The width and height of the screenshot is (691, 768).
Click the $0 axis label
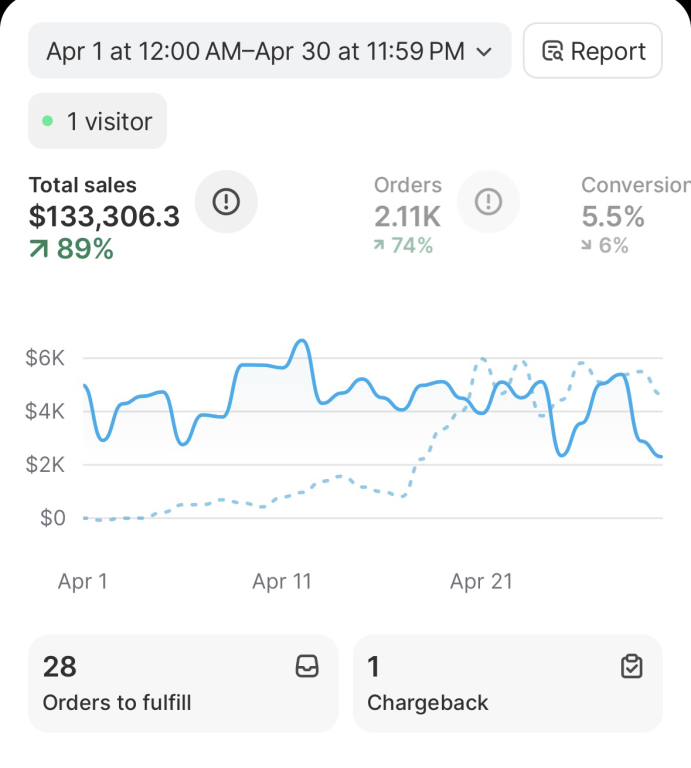(53, 518)
